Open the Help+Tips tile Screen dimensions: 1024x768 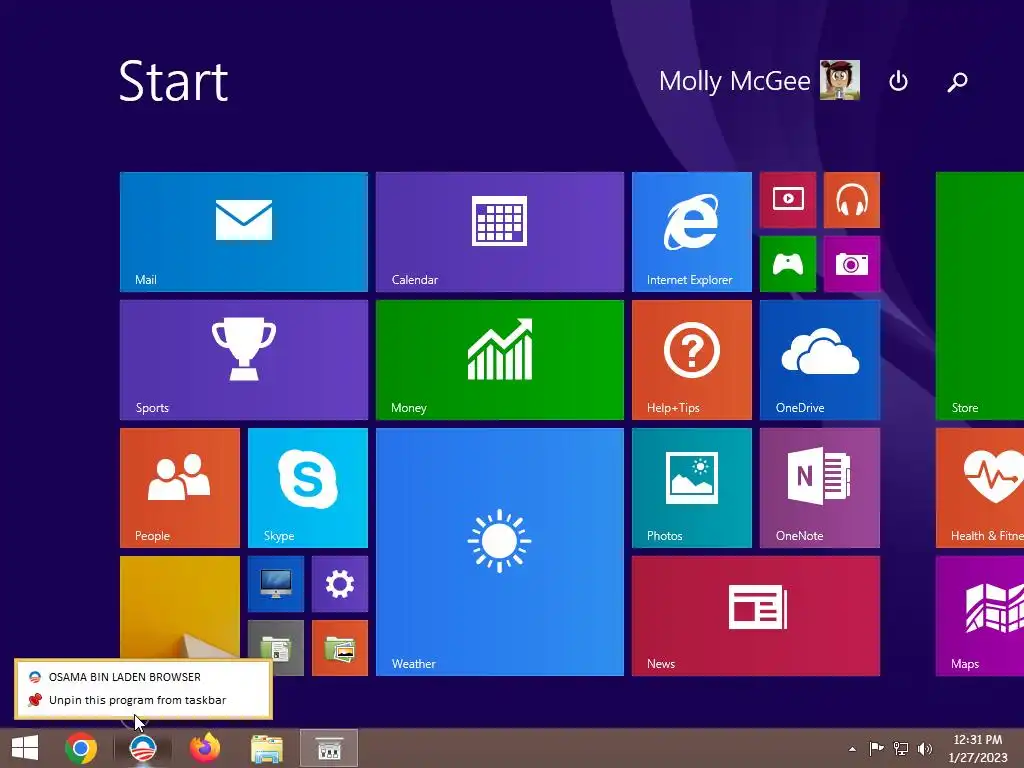pyautogui.click(x=692, y=360)
